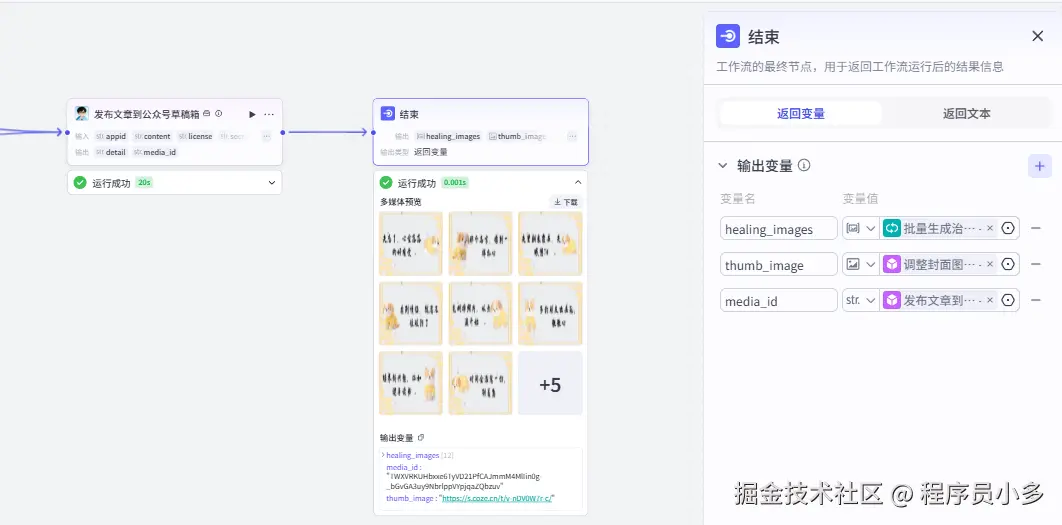The image size is (1062, 525).
Task: Open the center image of preview grid
Action: 480,314
